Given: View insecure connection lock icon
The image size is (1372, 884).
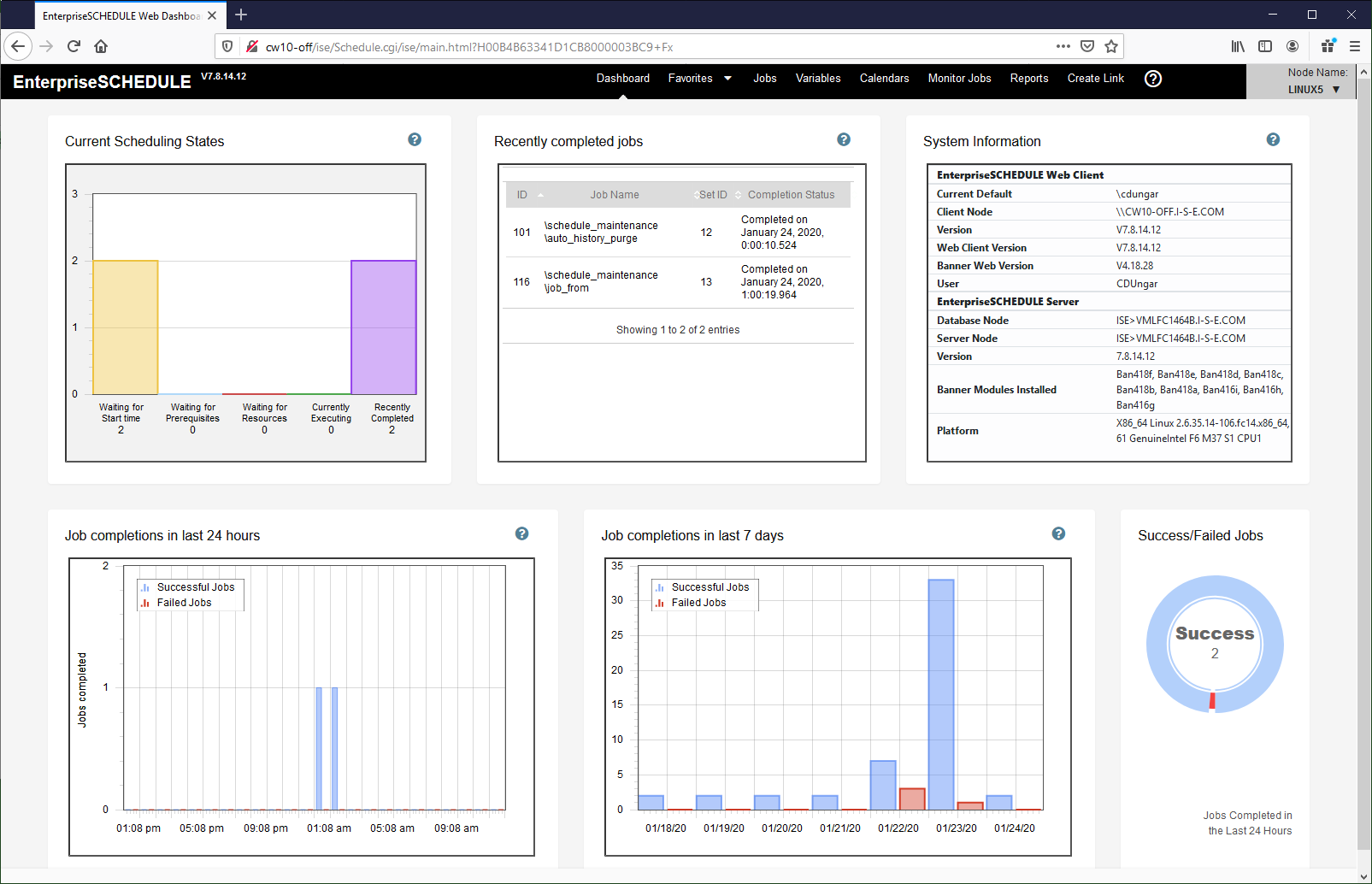Looking at the screenshot, I should pos(252,46).
